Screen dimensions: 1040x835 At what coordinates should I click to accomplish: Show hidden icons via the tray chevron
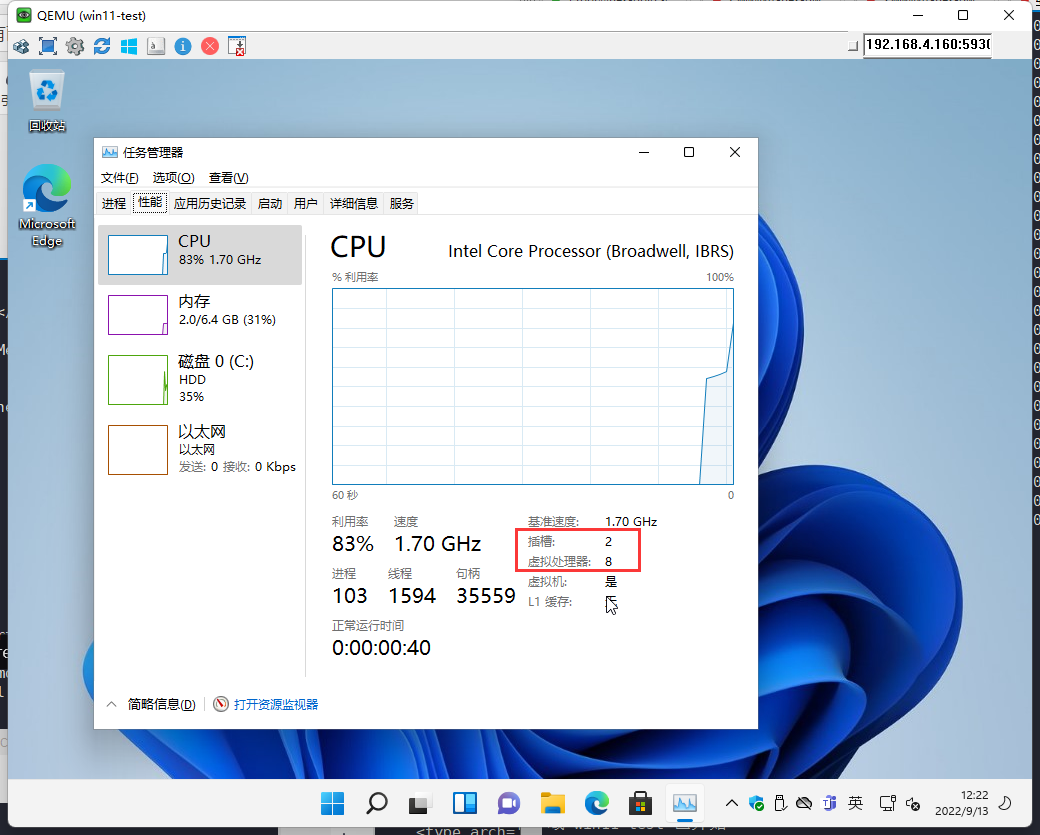coord(731,803)
